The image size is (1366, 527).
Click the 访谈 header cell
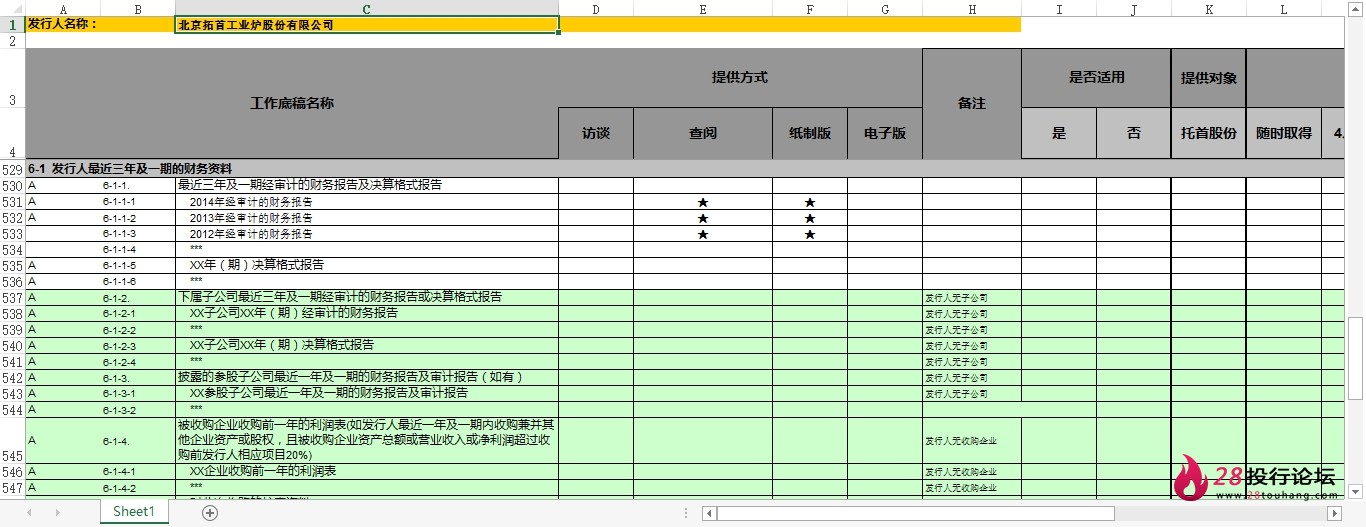(x=596, y=133)
